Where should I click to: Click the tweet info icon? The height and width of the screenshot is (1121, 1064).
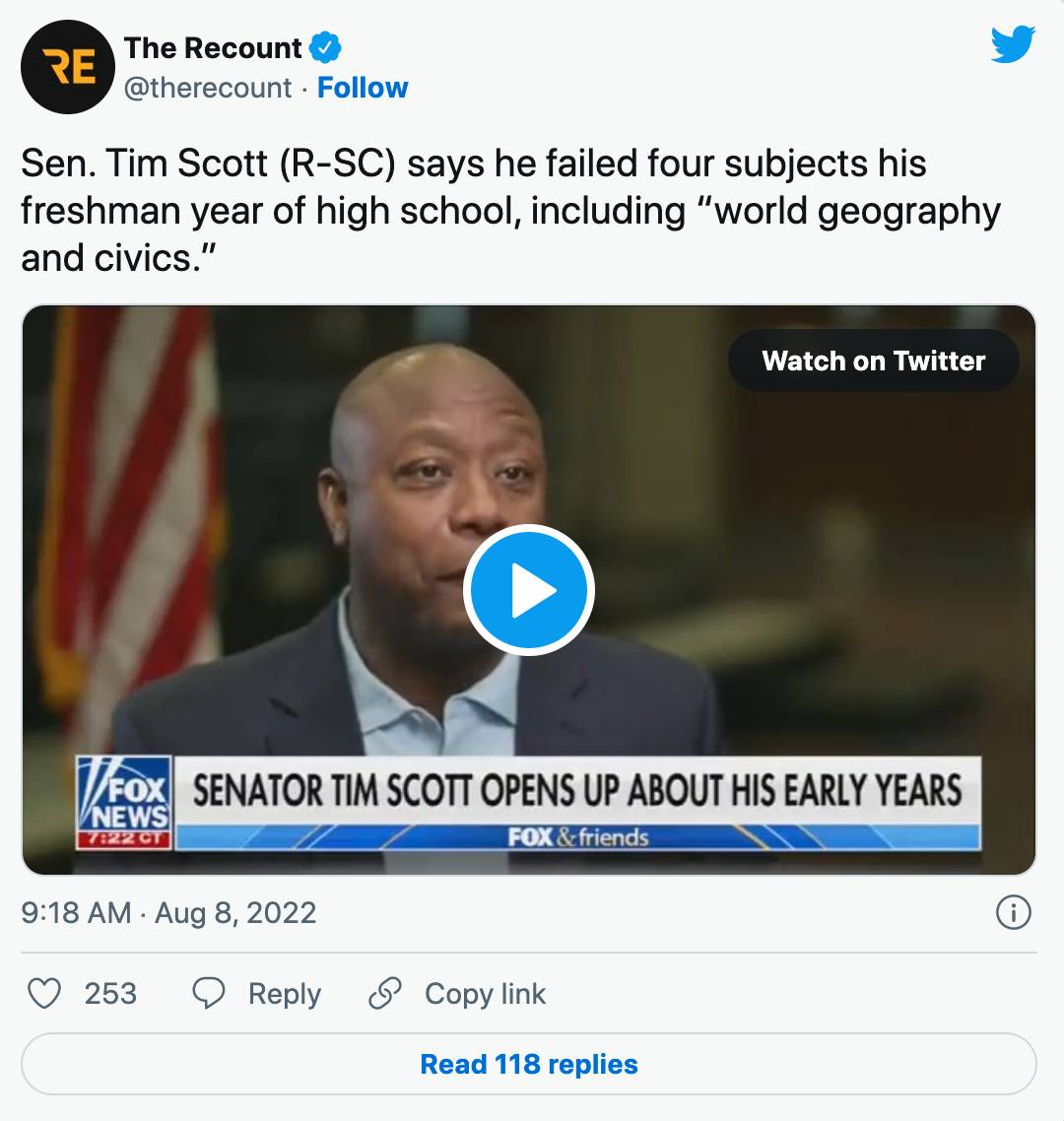pyautogui.click(x=1013, y=913)
